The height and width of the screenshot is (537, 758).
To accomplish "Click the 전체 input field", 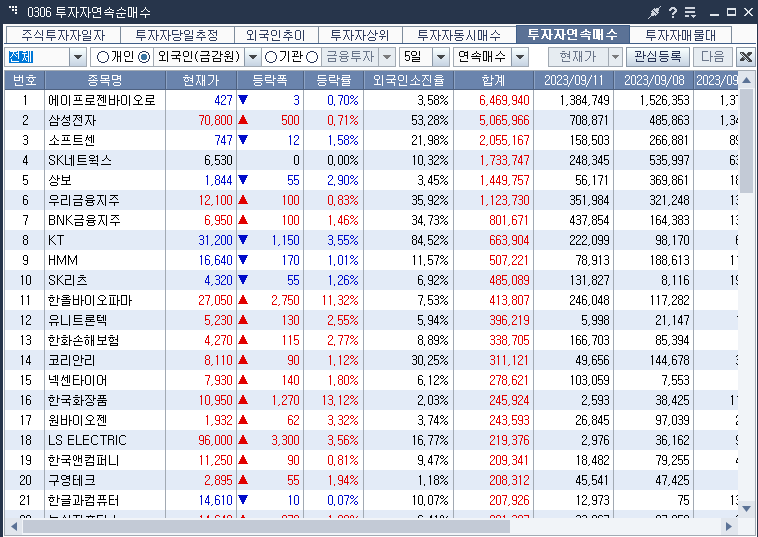I will point(37,57).
